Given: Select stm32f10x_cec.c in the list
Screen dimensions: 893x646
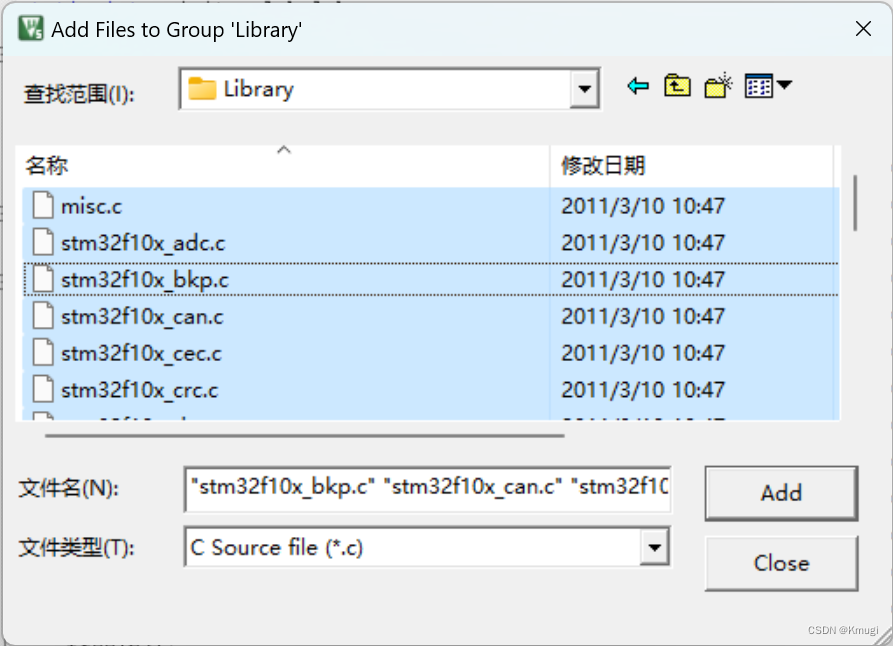Looking at the screenshot, I should click(431, 353).
